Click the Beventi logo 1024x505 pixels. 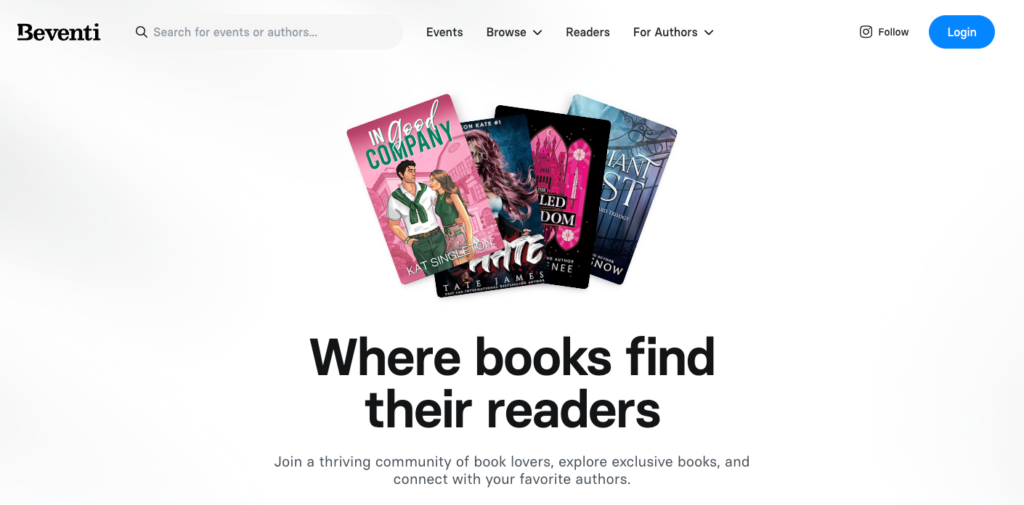[x=59, y=32]
